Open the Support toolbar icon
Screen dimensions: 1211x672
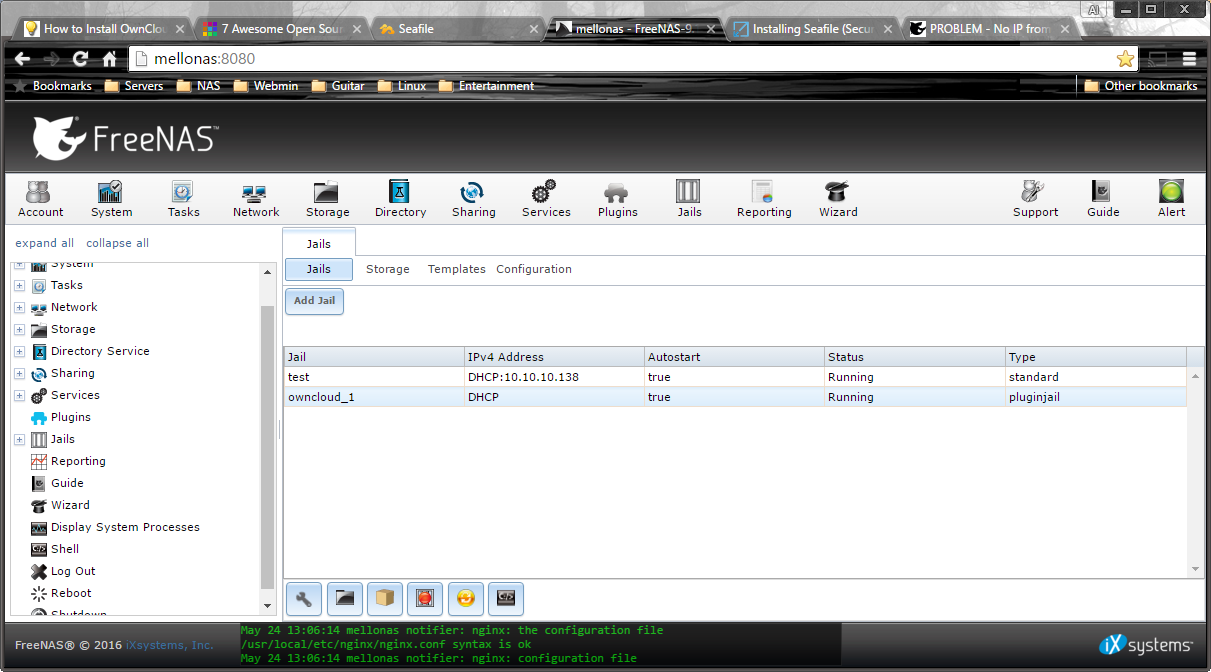[x=1035, y=199]
